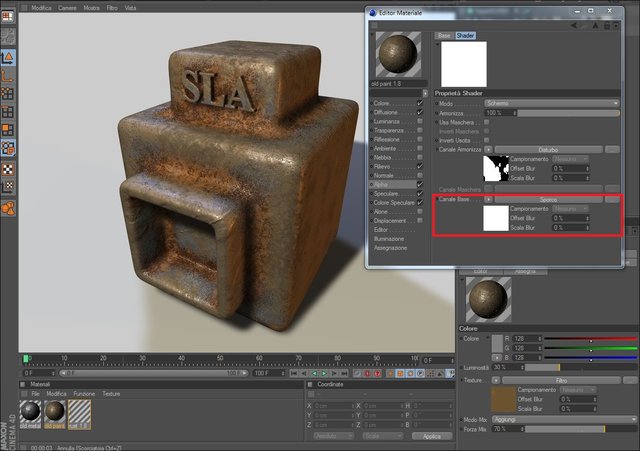Adjust the Ammorbidisci 100% slider
Image resolution: width=640 pixels, height=451 pixels.
point(568,113)
